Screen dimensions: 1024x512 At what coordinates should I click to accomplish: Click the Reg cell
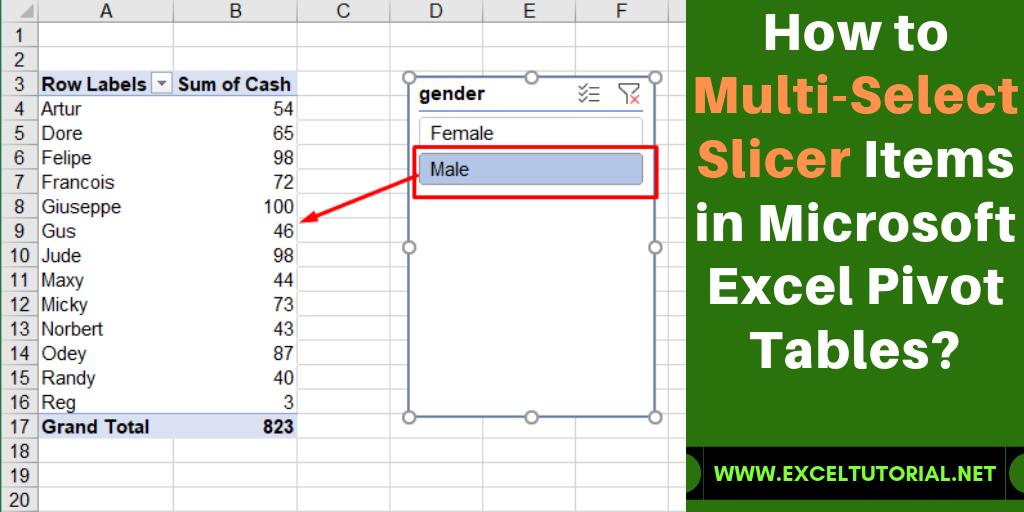pyautogui.click(x=106, y=402)
